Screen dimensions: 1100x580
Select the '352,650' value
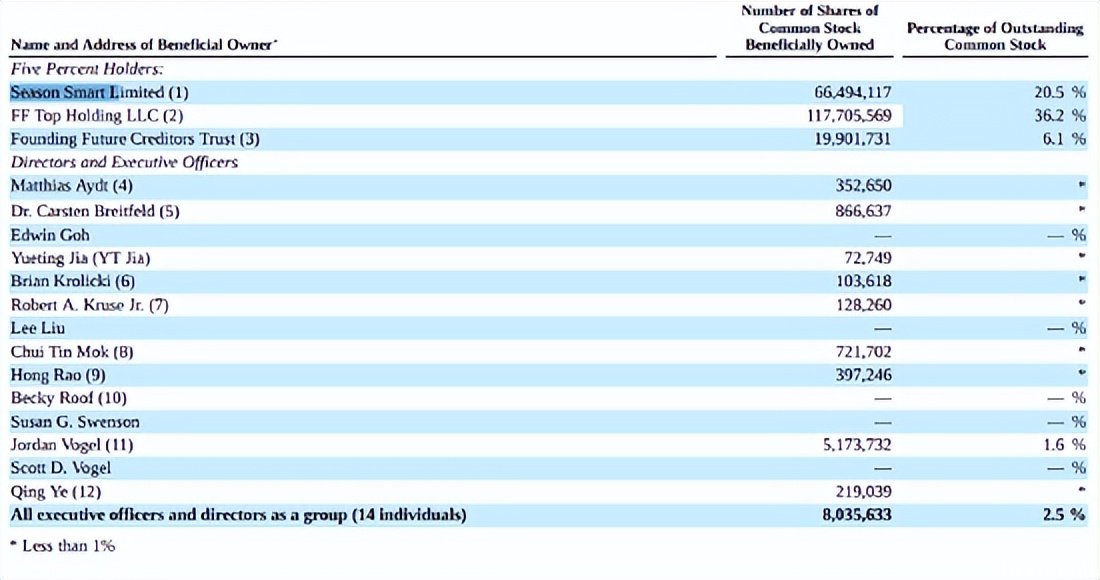[864, 186]
